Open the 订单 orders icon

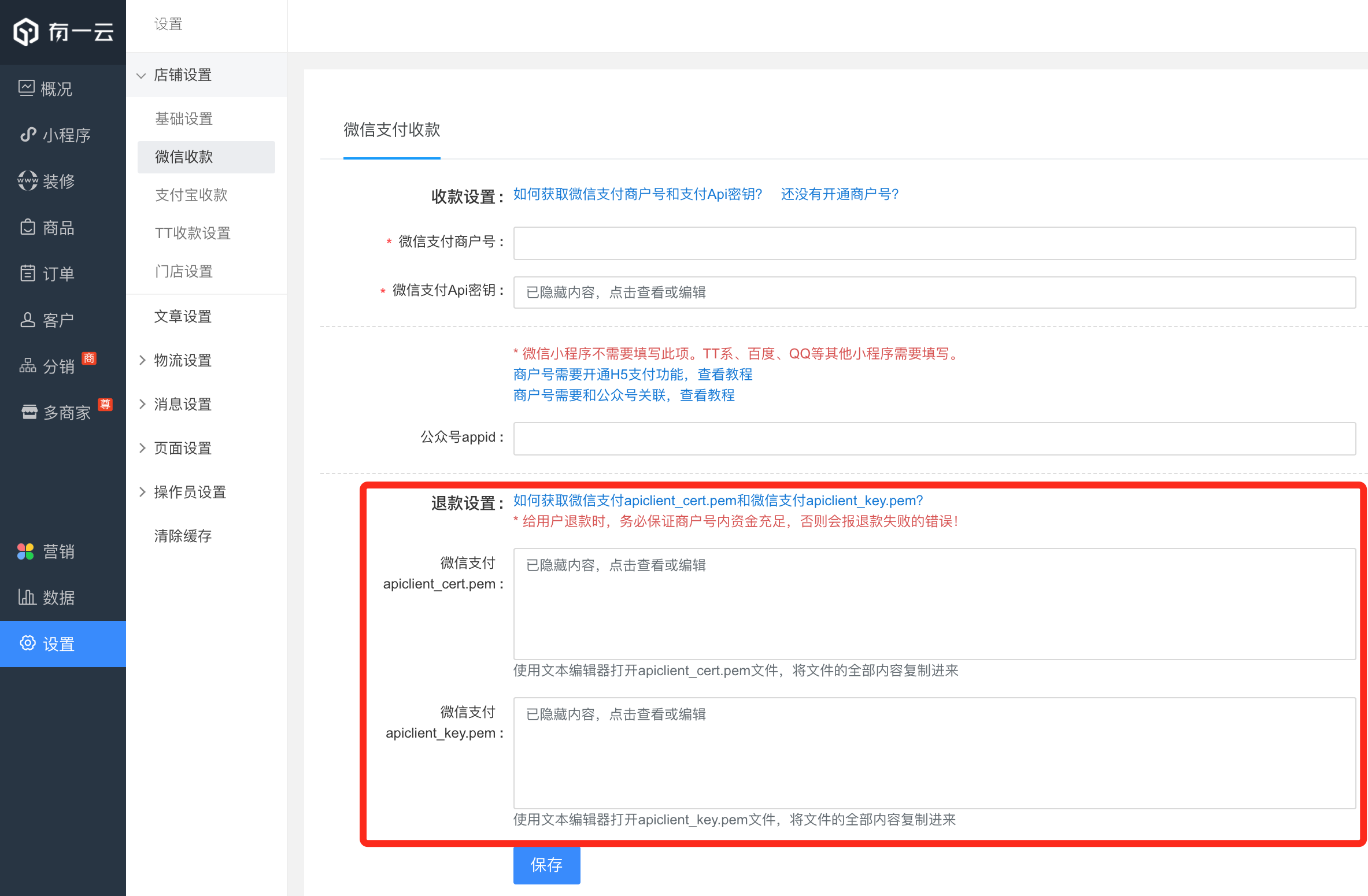click(x=28, y=273)
